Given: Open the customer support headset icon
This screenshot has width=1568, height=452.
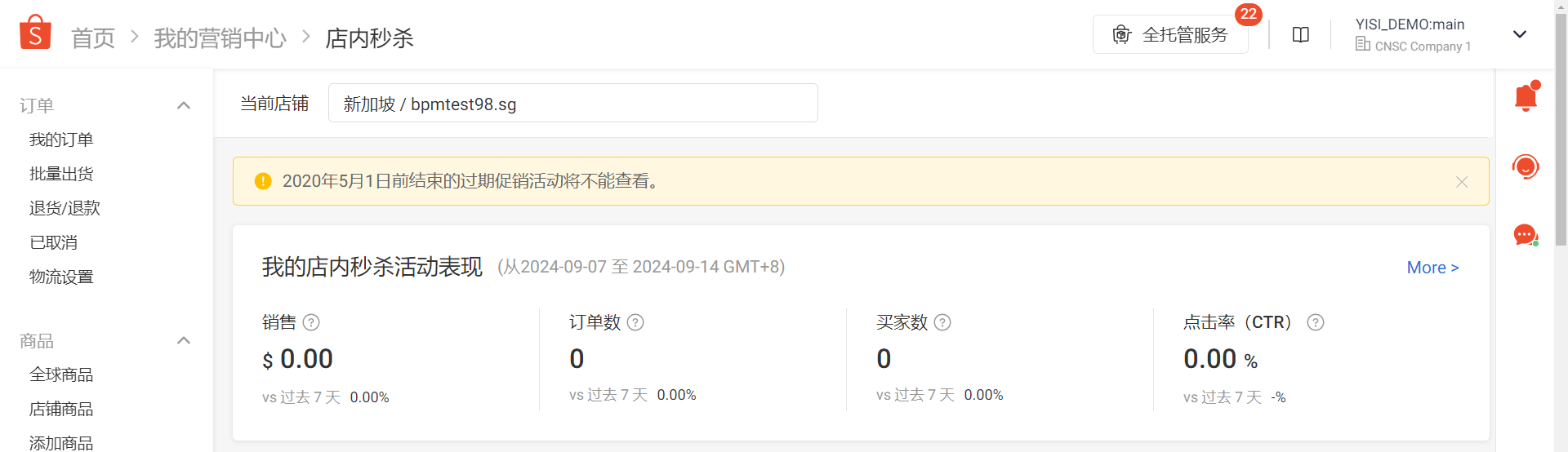Looking at the screenshot, I should click(x=1526, y=166).
